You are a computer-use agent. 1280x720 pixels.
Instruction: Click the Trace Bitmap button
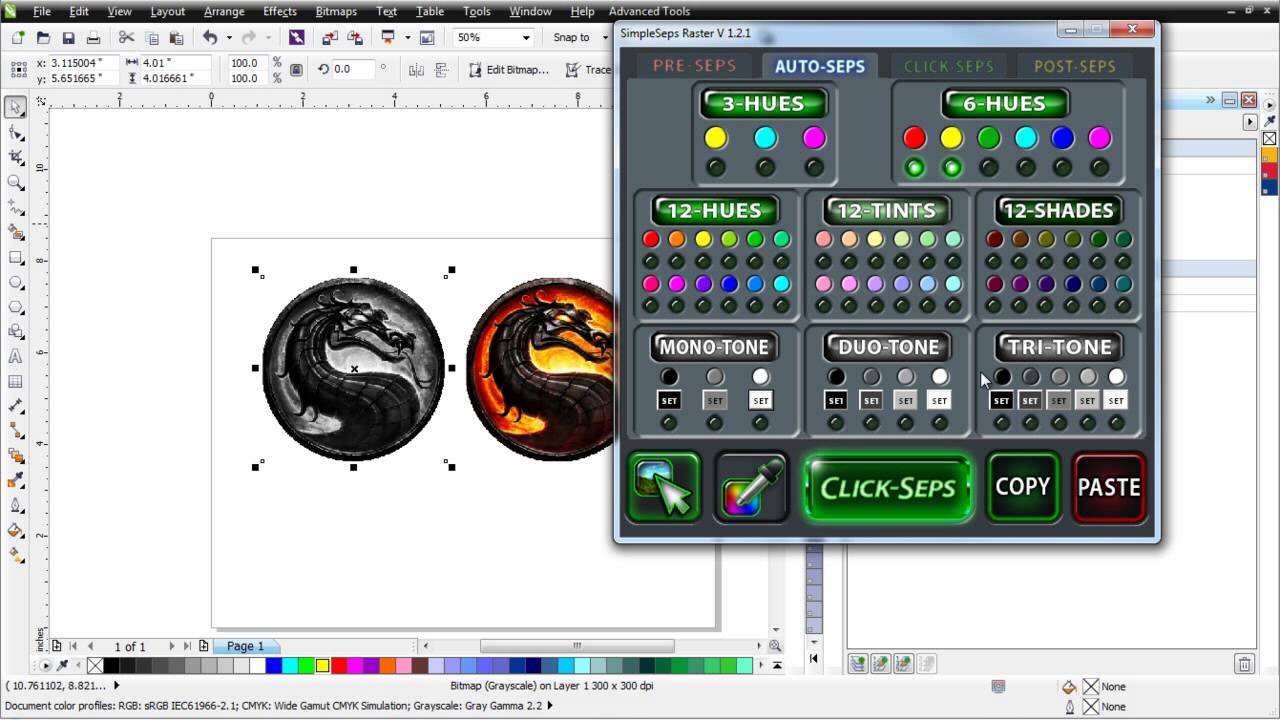tap(588, 69)
